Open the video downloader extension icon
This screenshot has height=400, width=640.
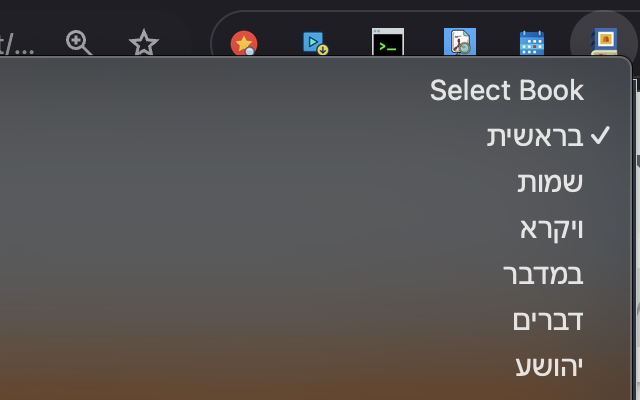(315, 43)
